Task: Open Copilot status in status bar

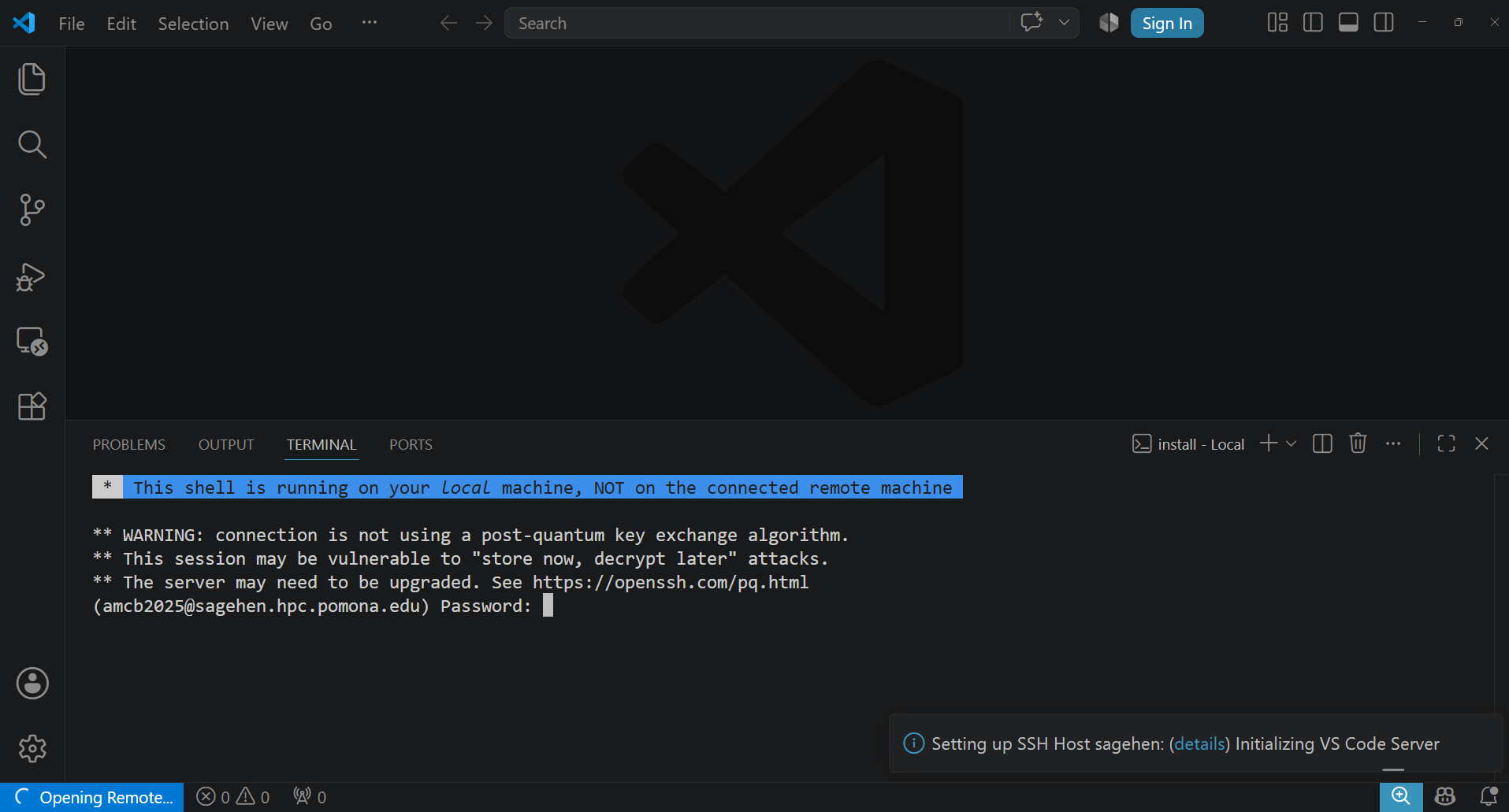Action: [1444, 796]
